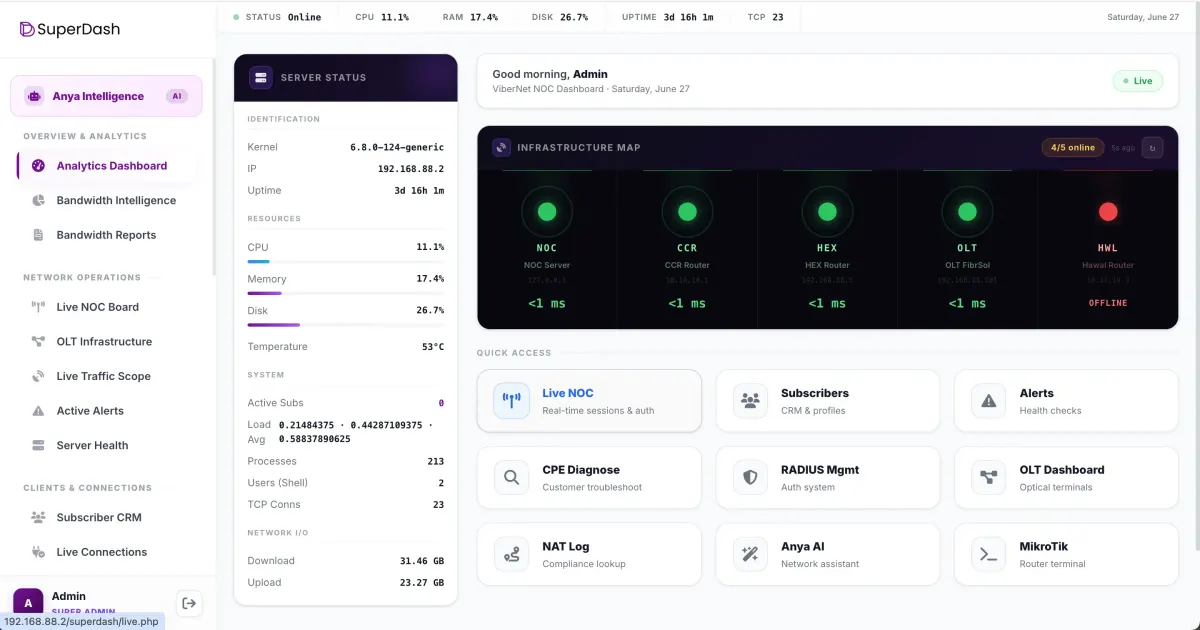This screenshot has height=630, width=1200.
Task: Click the MikroTik terminal prompt icon
Action: click(989, 555)
